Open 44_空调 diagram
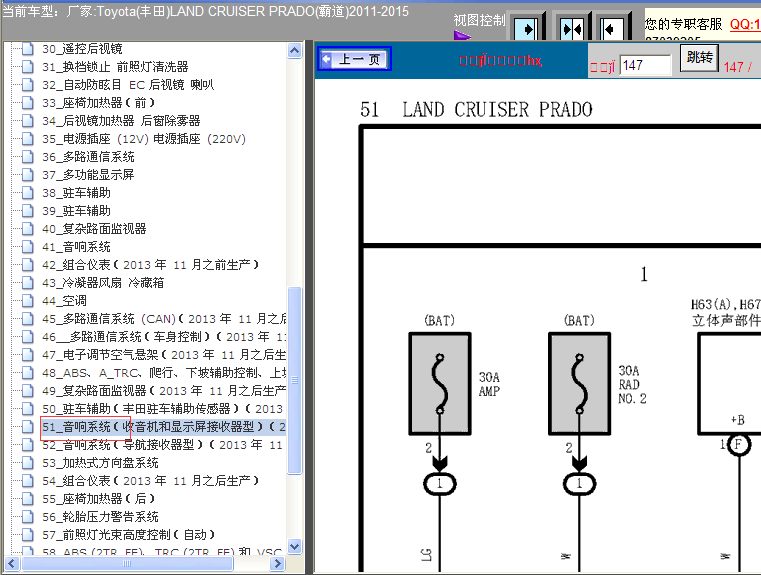The image size is (761, 575). pyautogui.click(x=64, y=300)
